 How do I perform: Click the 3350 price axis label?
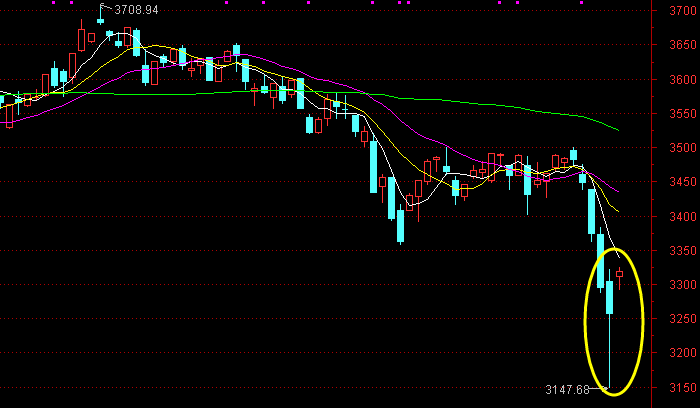point(683,250)
